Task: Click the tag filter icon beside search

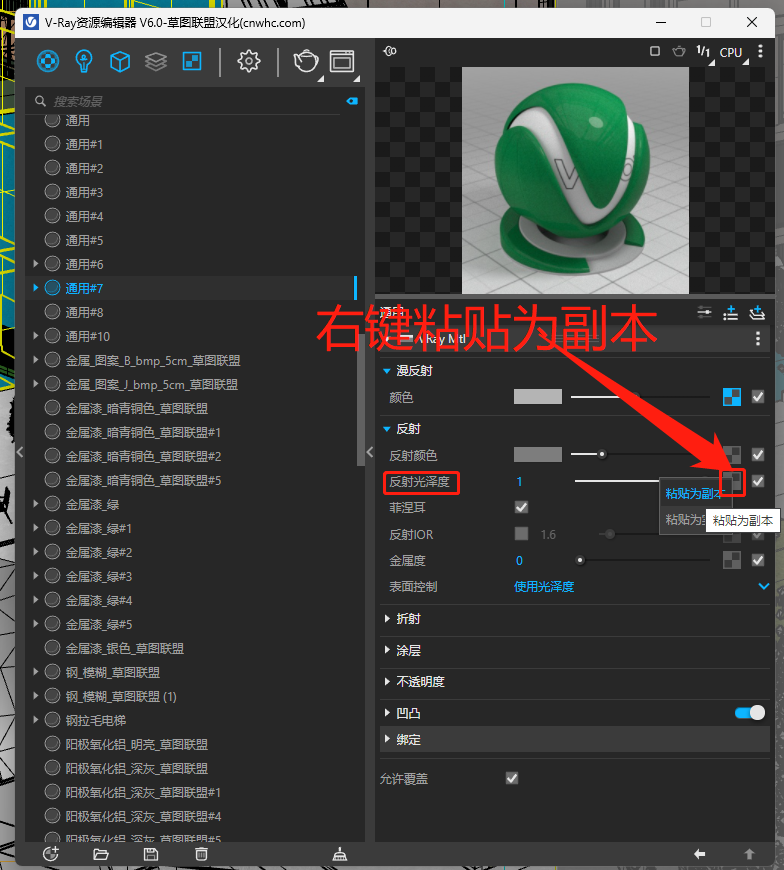Action: [352, 101]
